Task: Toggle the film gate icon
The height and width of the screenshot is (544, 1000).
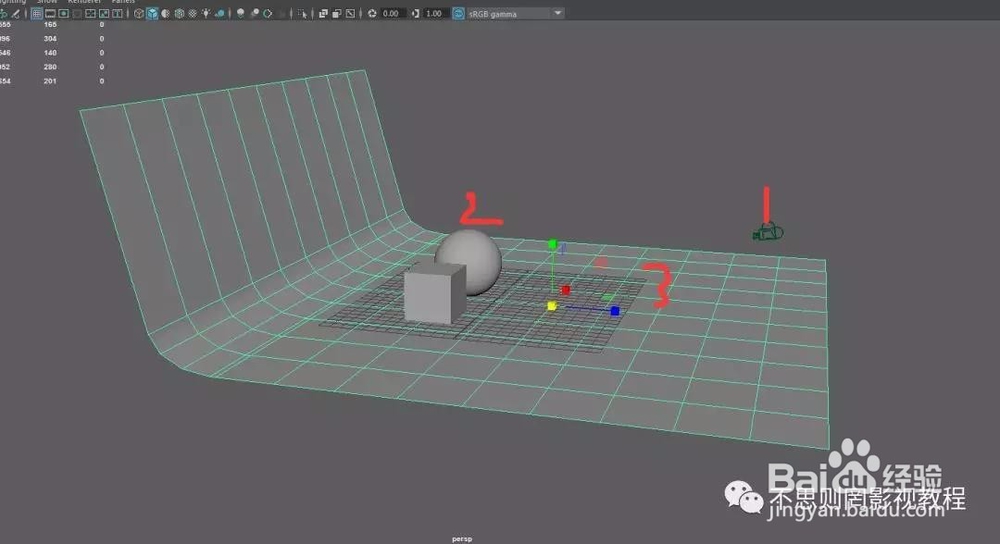Action: (x=50, y=13)
